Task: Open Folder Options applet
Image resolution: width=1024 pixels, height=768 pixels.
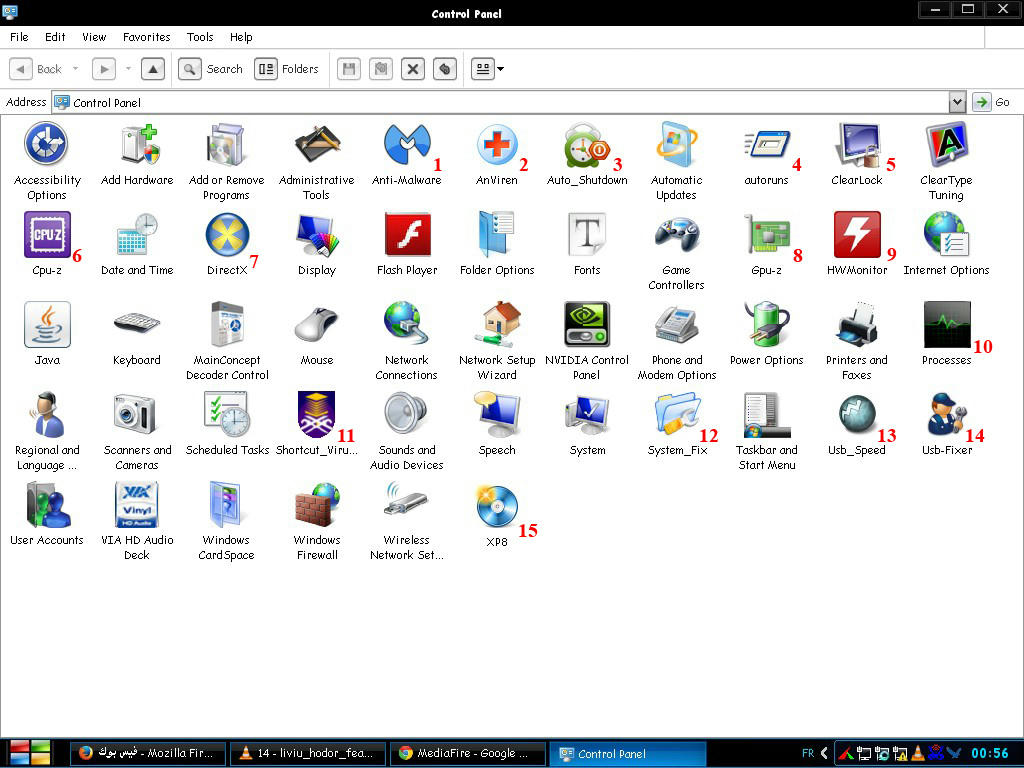Action: coord(496,234)
